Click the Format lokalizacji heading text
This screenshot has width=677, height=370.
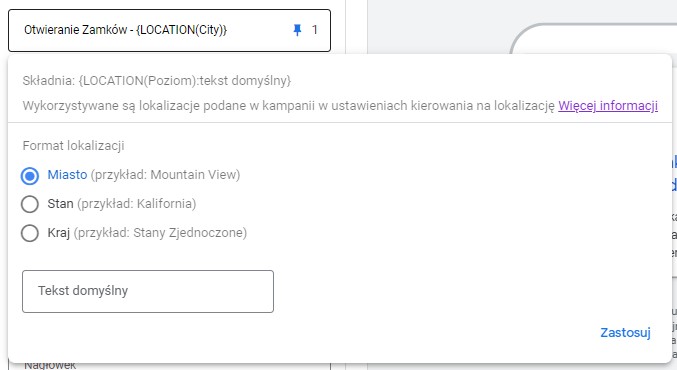(x=73, y=145)
